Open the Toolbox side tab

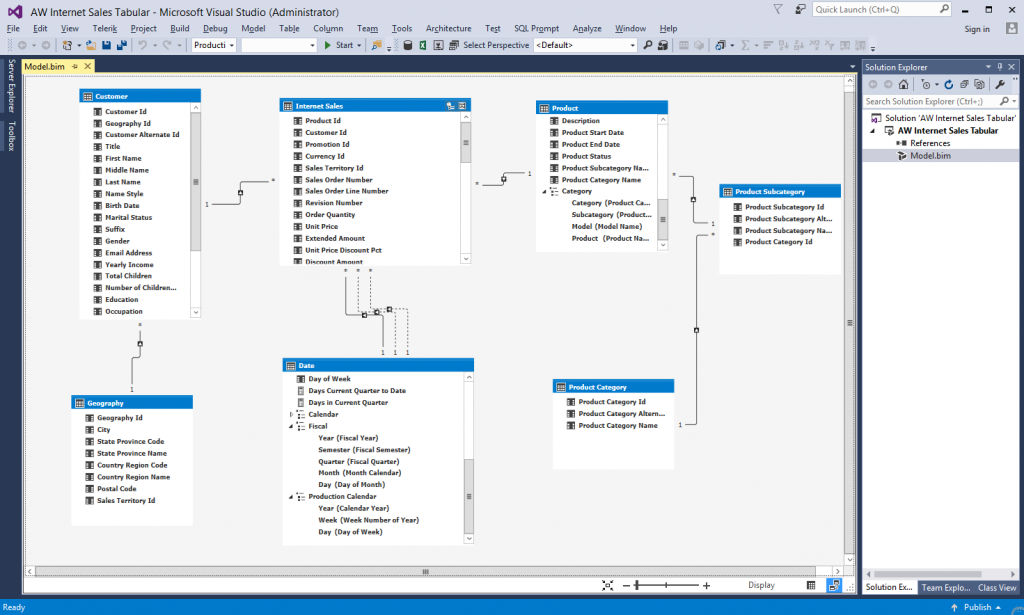11,136
